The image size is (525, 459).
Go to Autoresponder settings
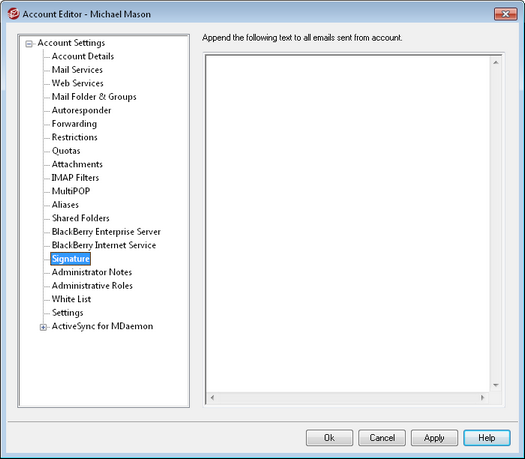coord(81,110)
